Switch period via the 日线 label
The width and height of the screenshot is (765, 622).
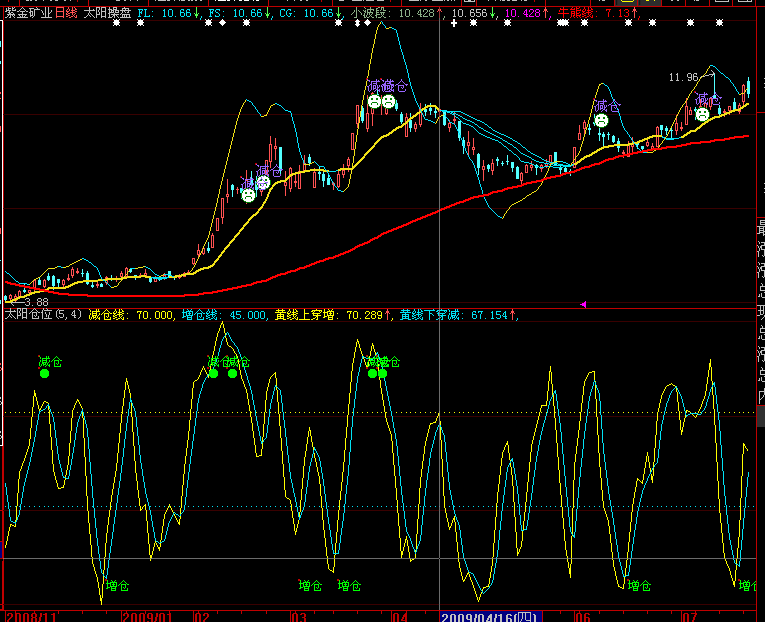(66, 13)
